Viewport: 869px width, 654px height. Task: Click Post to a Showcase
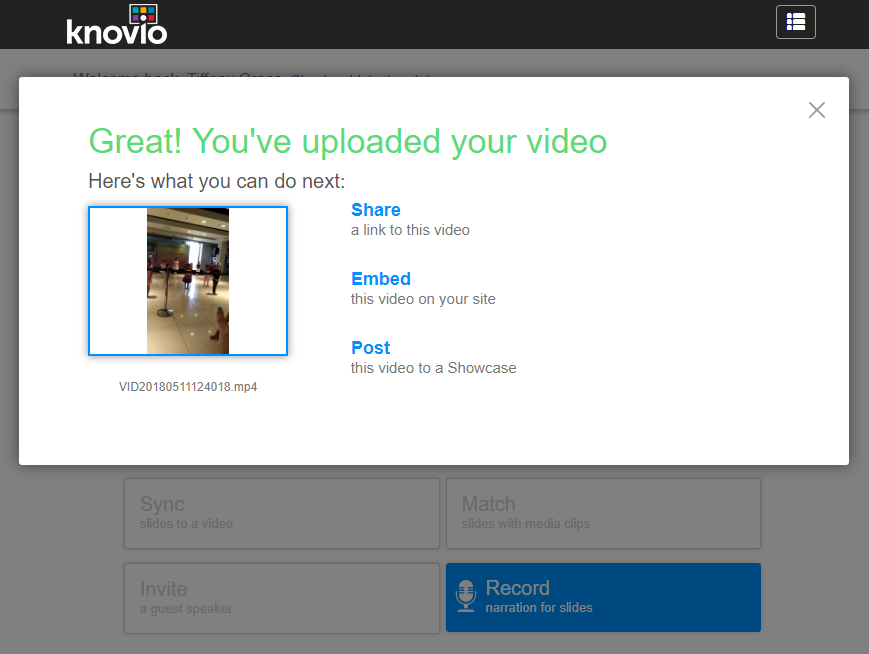coord(370,348)
